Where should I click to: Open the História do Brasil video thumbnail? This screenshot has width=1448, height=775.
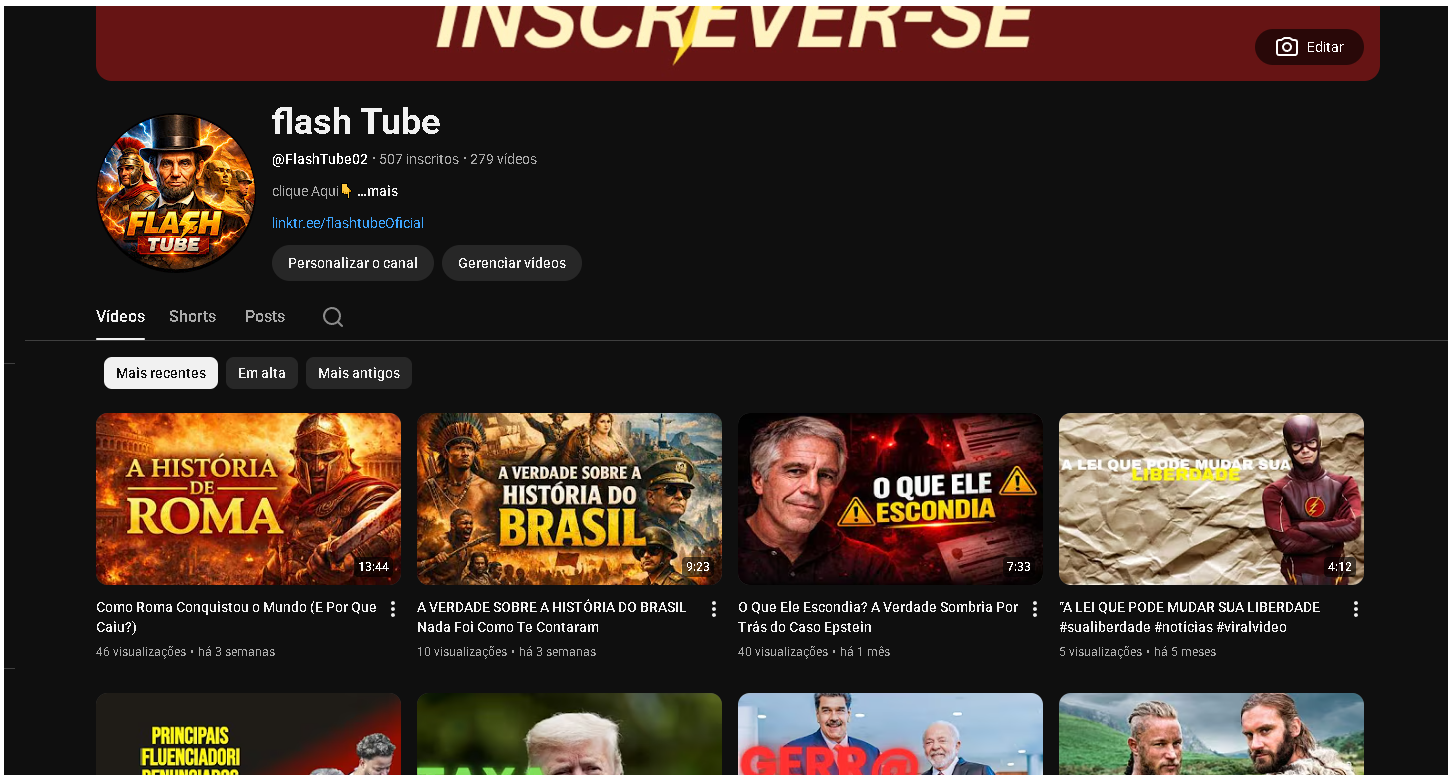pyautogui.click(x=569, y=499)
